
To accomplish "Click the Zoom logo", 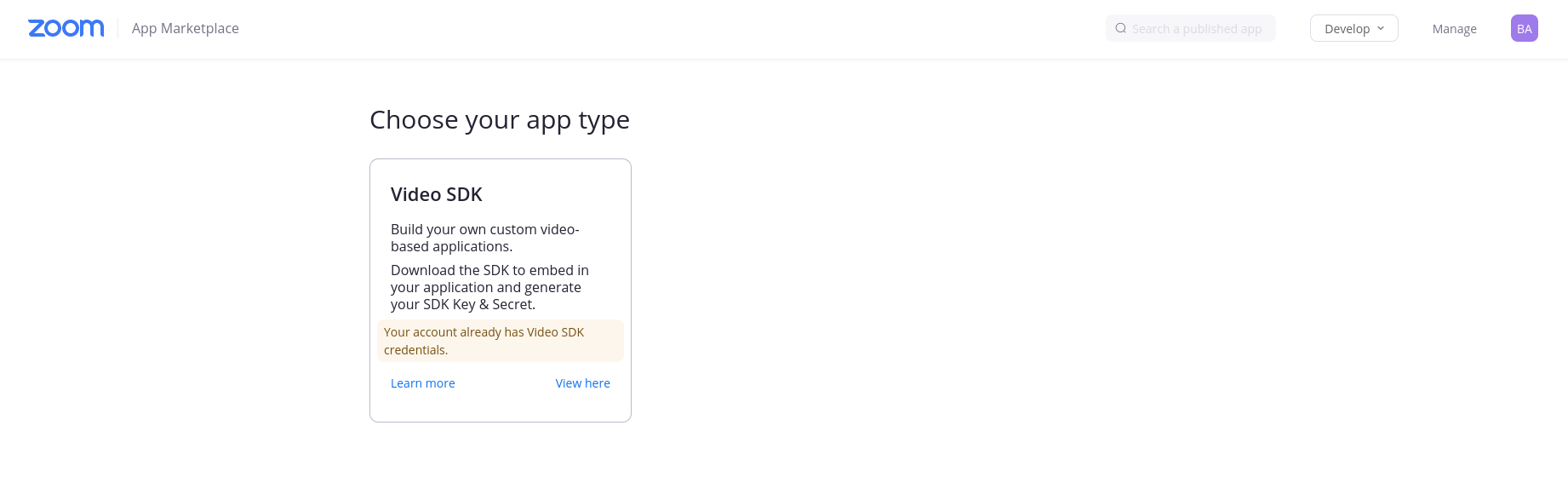I will click(66, 28).
